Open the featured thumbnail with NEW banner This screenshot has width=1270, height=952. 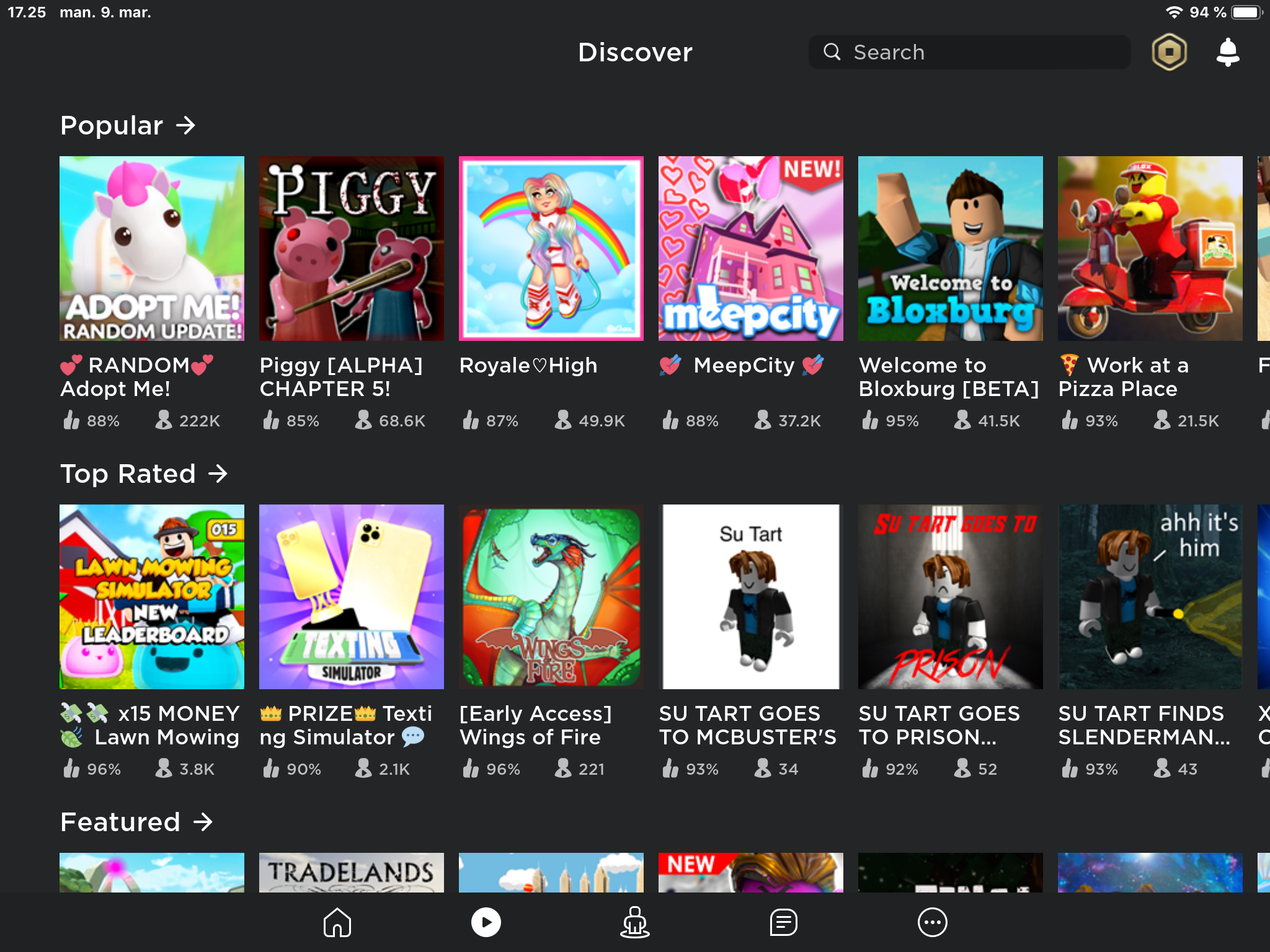pos(751,873)
